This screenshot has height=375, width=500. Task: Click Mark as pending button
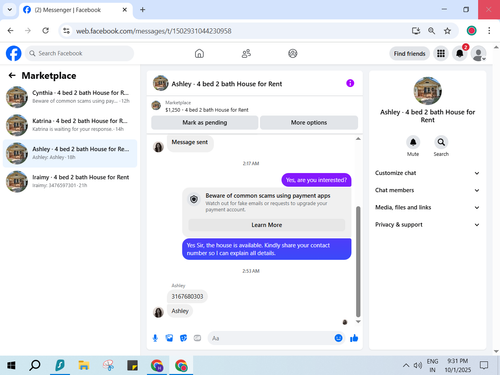tap(205, 122)
